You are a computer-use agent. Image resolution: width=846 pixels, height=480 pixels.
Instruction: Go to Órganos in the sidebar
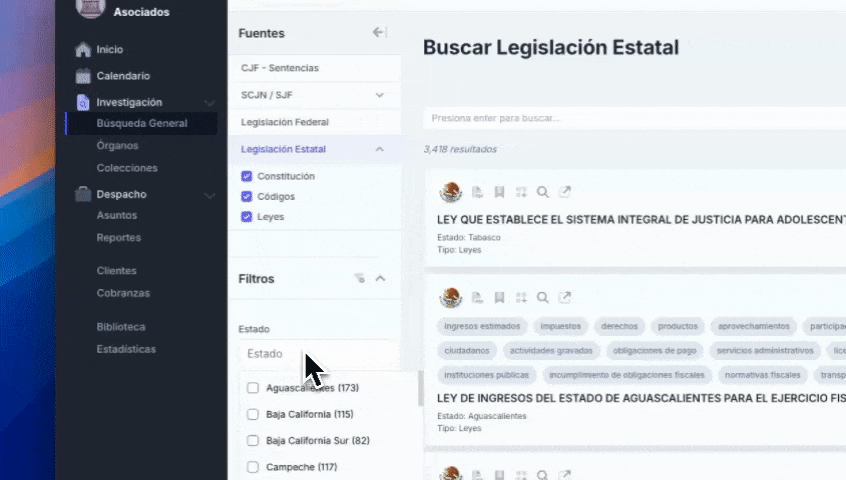pos(118,146)
